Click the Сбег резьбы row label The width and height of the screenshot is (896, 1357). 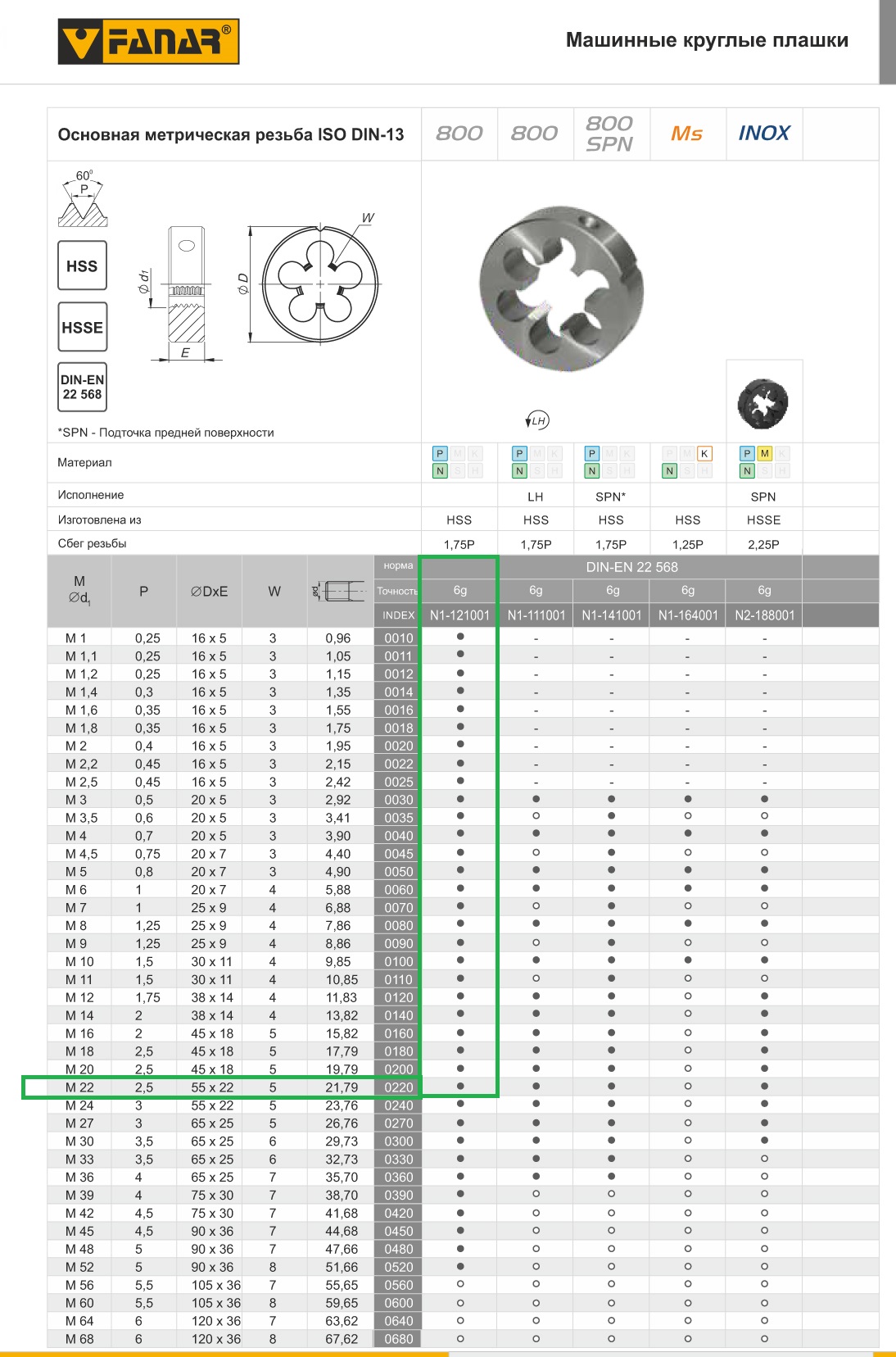tap(92, 543)
